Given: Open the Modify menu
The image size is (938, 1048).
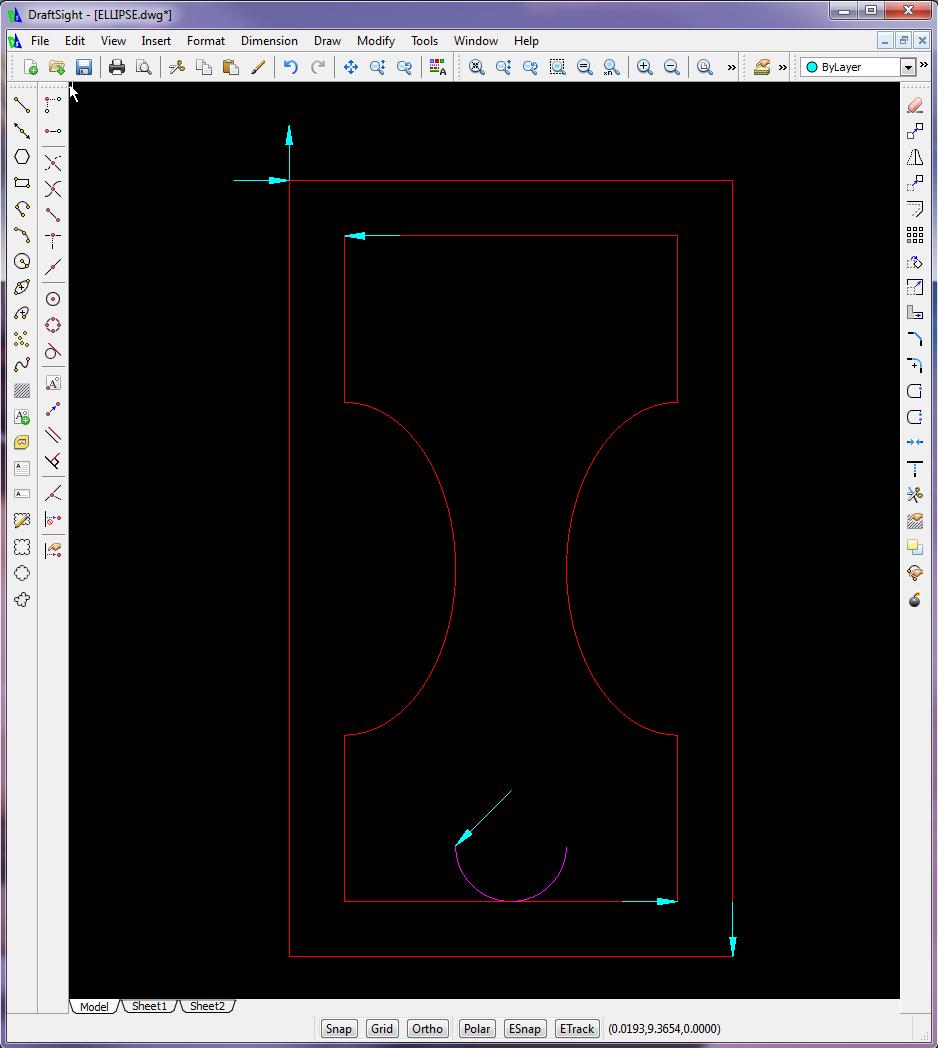Looking at the screenshot, I should click(x=376, y=41).
